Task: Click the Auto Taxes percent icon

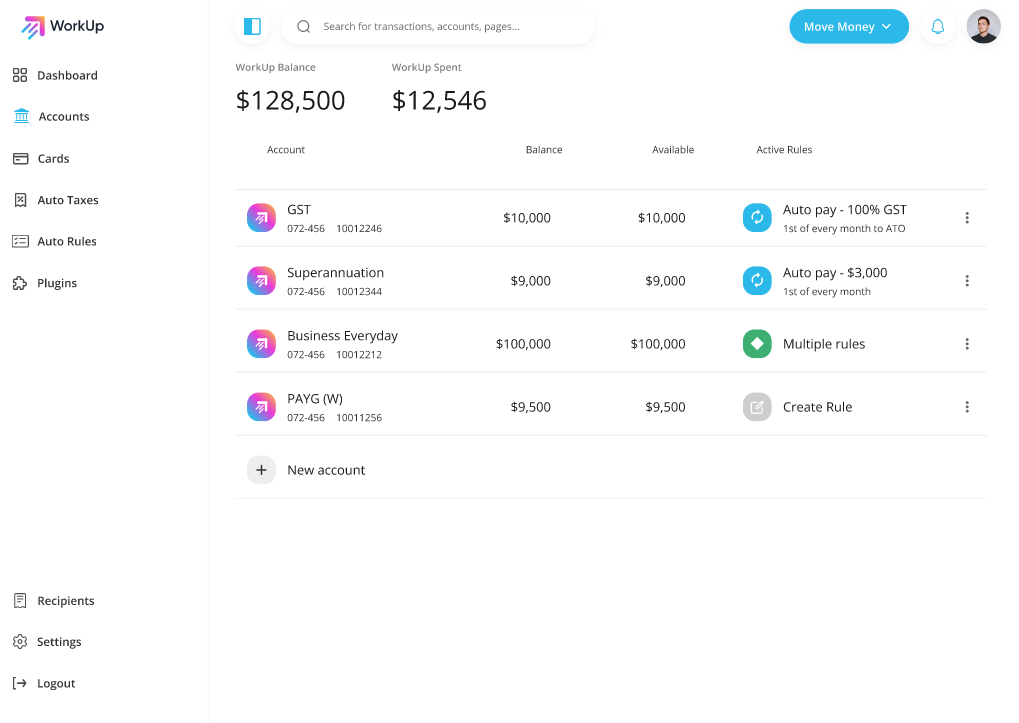Action: pos(21,200)
